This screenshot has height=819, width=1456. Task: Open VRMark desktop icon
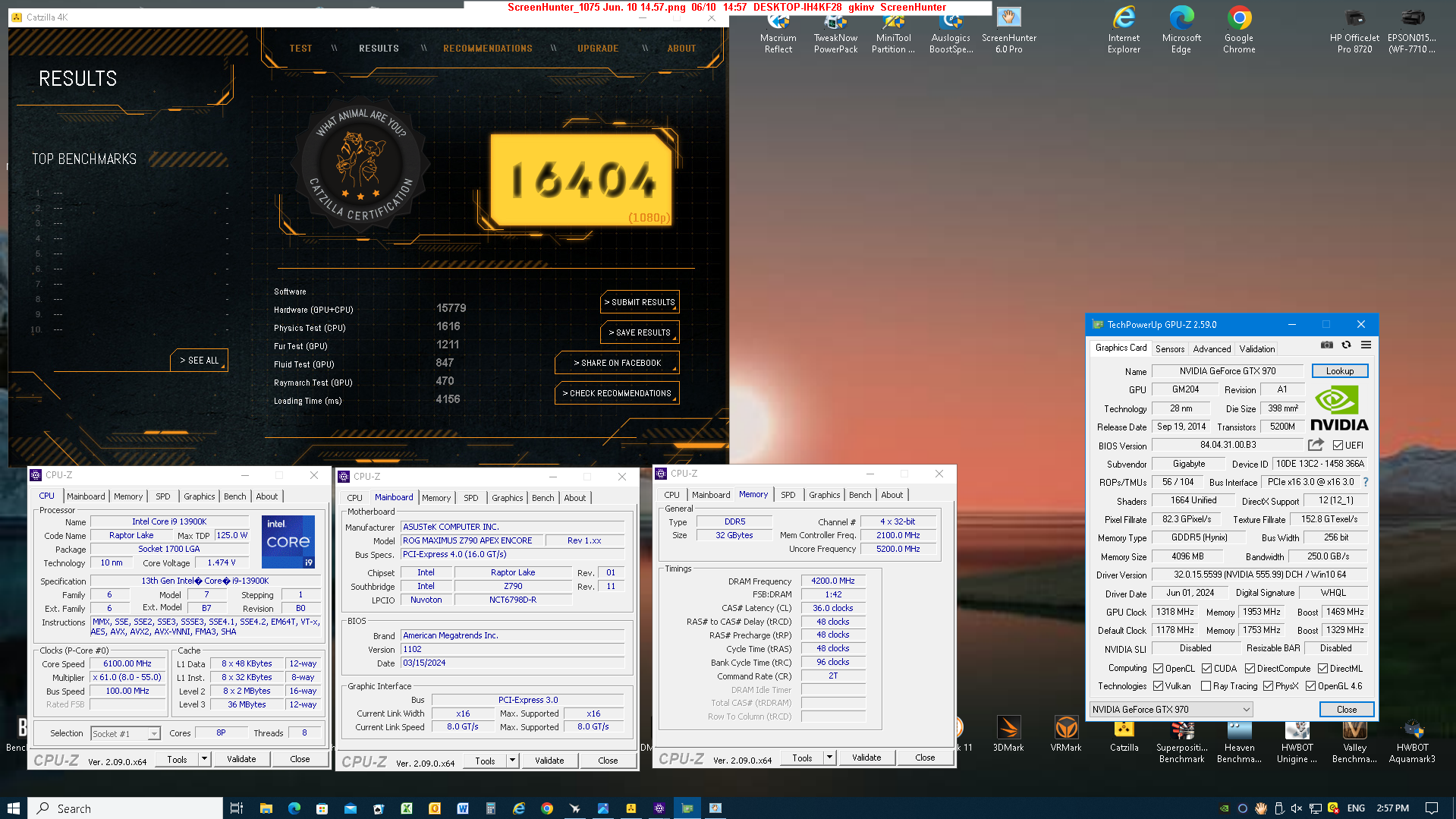[1066, 734]
